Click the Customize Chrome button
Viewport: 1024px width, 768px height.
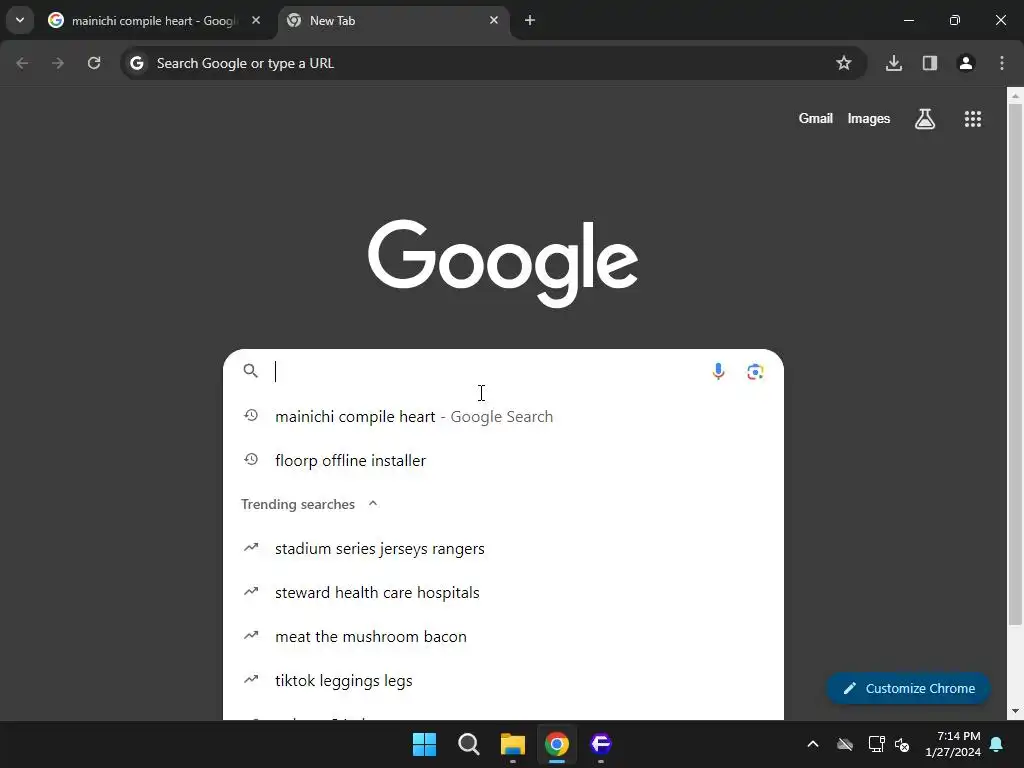908,688
